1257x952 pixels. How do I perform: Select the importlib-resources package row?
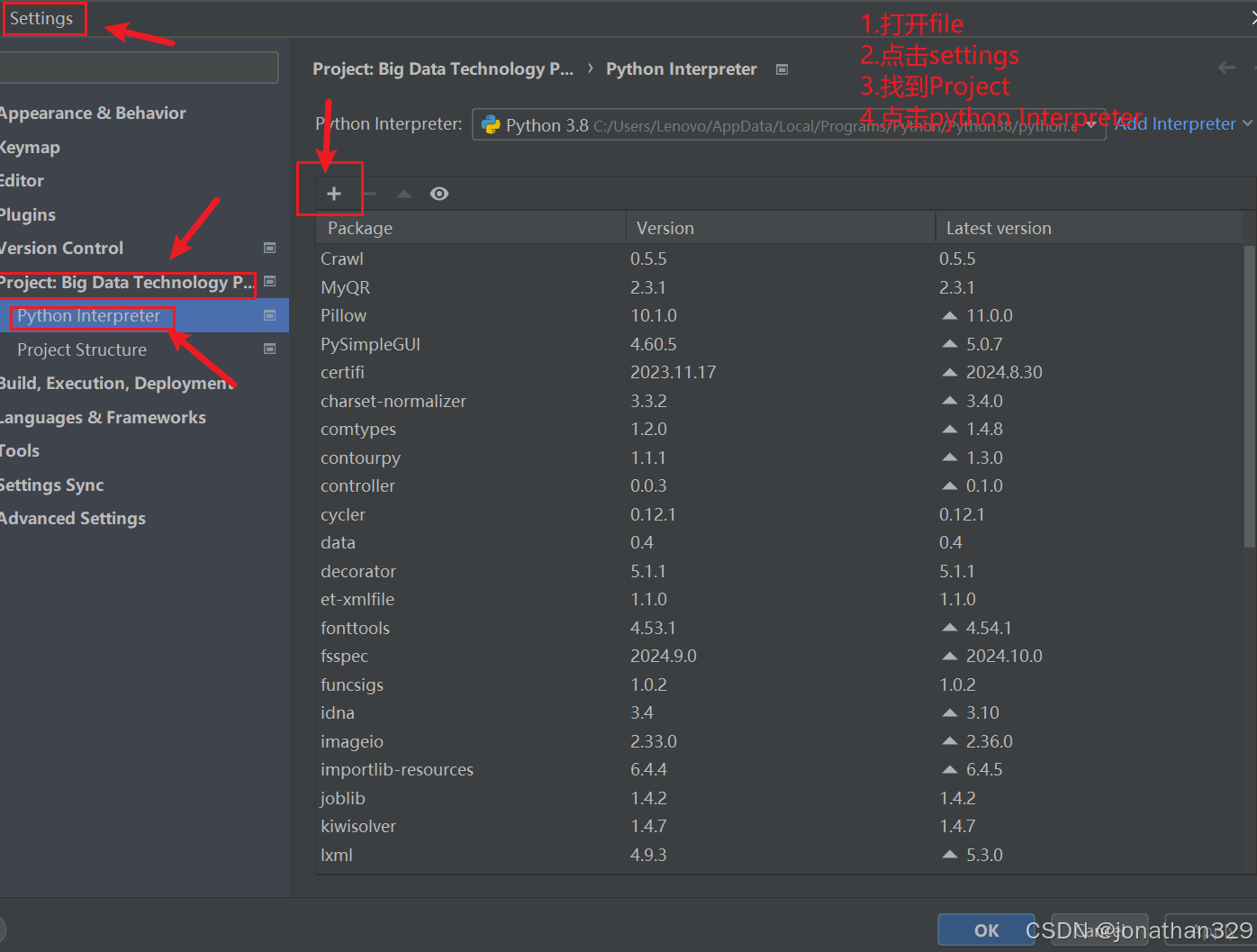pyautogui.click(x=780, y=769)
